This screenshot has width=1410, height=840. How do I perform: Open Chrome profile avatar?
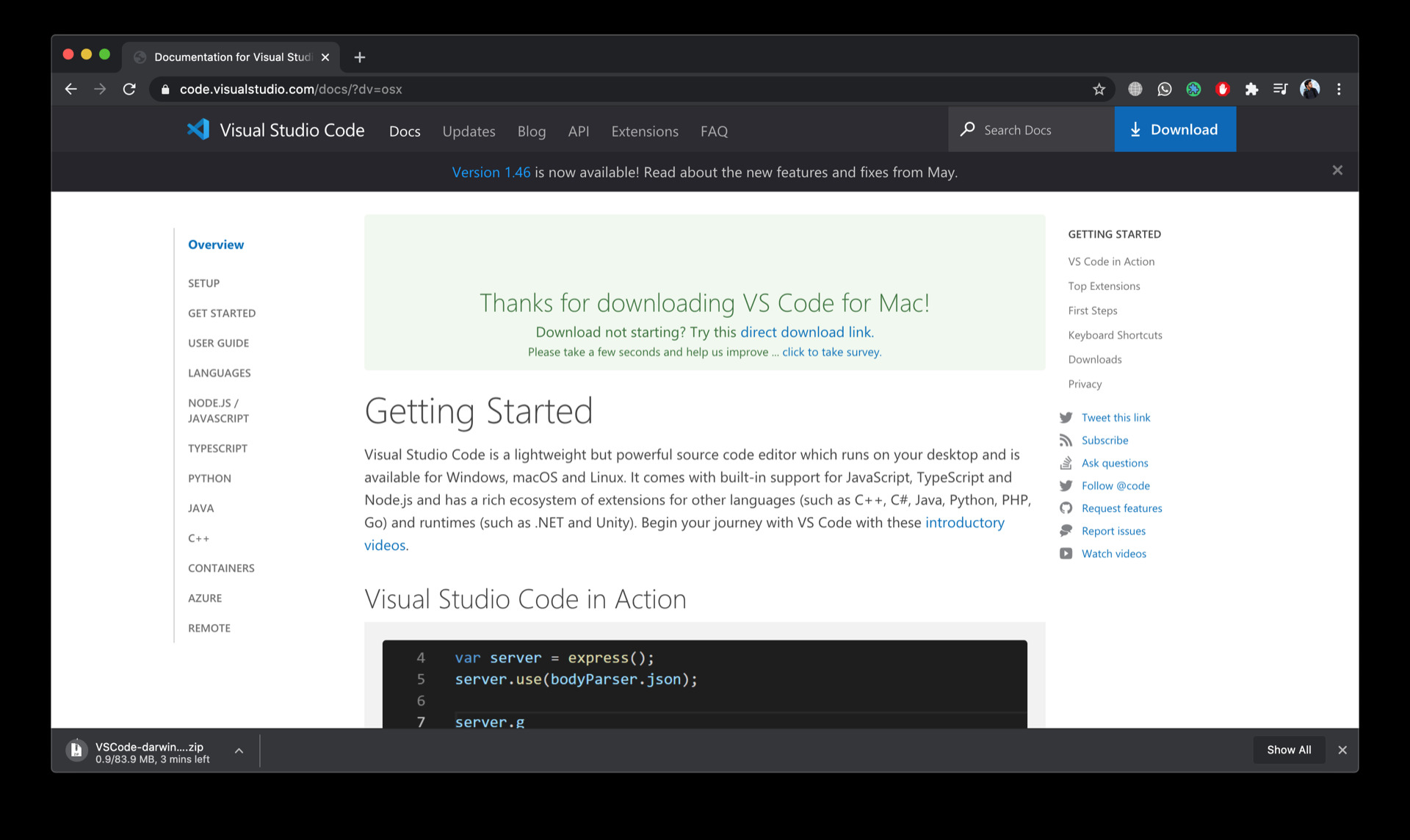coord(1309,89)
